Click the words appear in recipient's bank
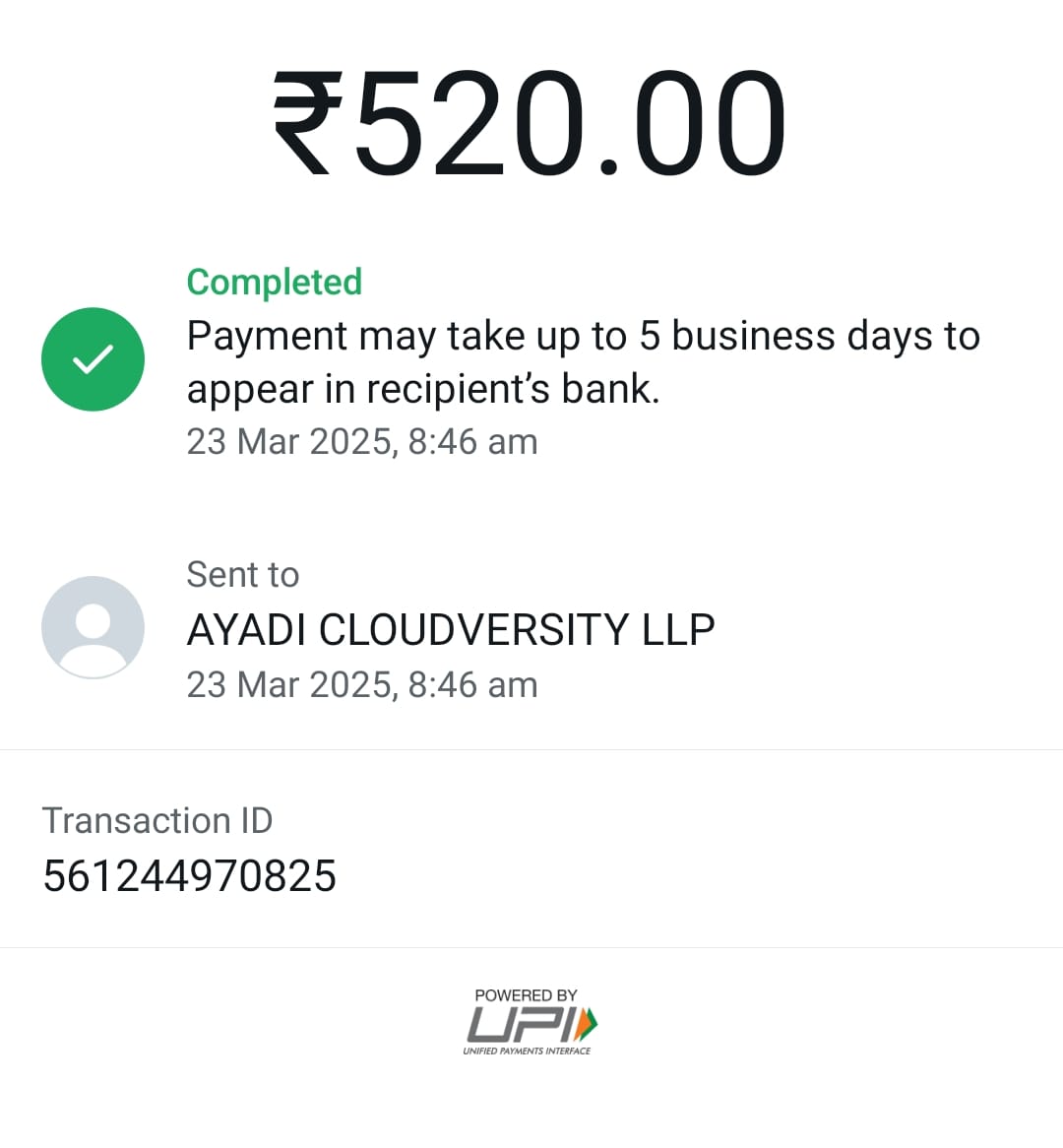Viewport: 1063px width, 1148px height. [x=423, y=389]
